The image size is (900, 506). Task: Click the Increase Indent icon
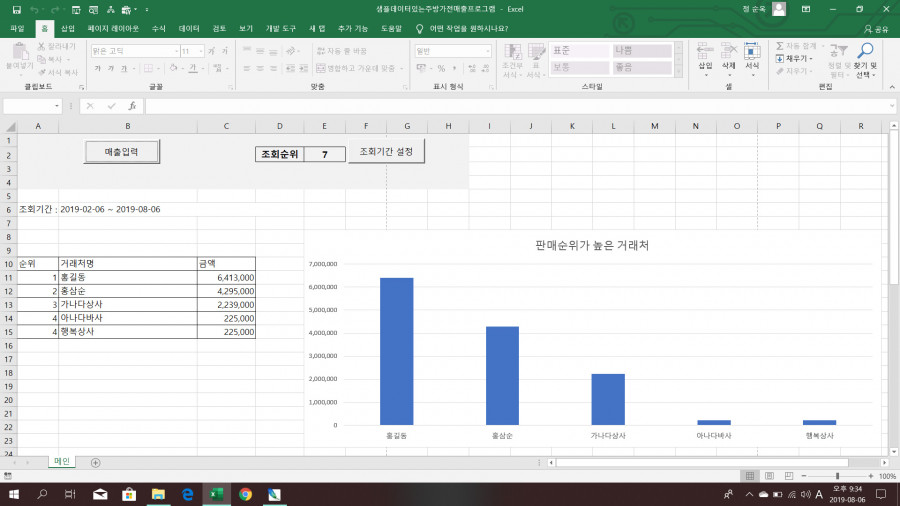pos(304,68)
